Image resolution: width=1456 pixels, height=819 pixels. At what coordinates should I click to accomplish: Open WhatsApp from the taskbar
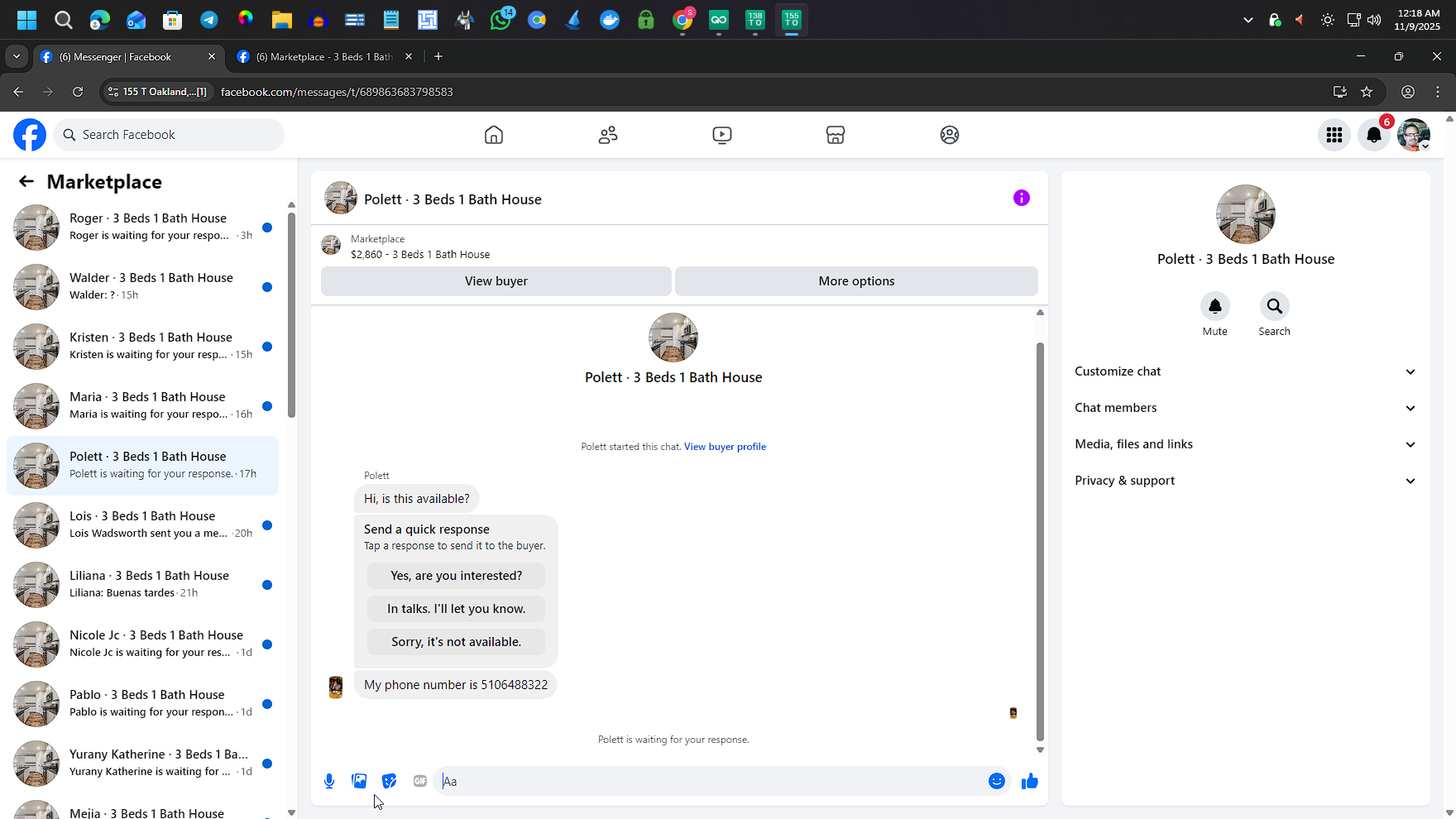point(501,20)
